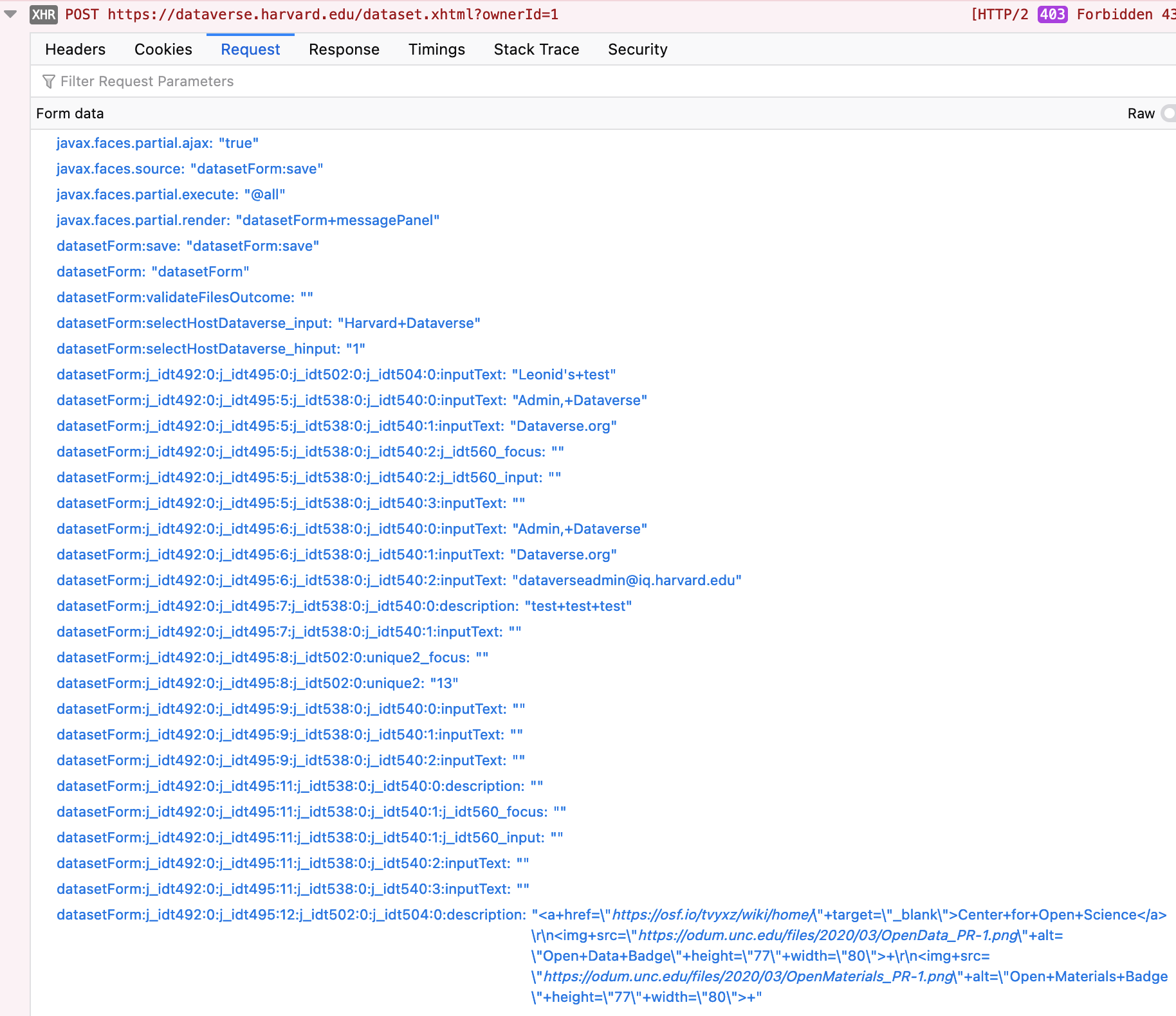
Task: Switch to the Headers tab
Action: pos(75,49)
